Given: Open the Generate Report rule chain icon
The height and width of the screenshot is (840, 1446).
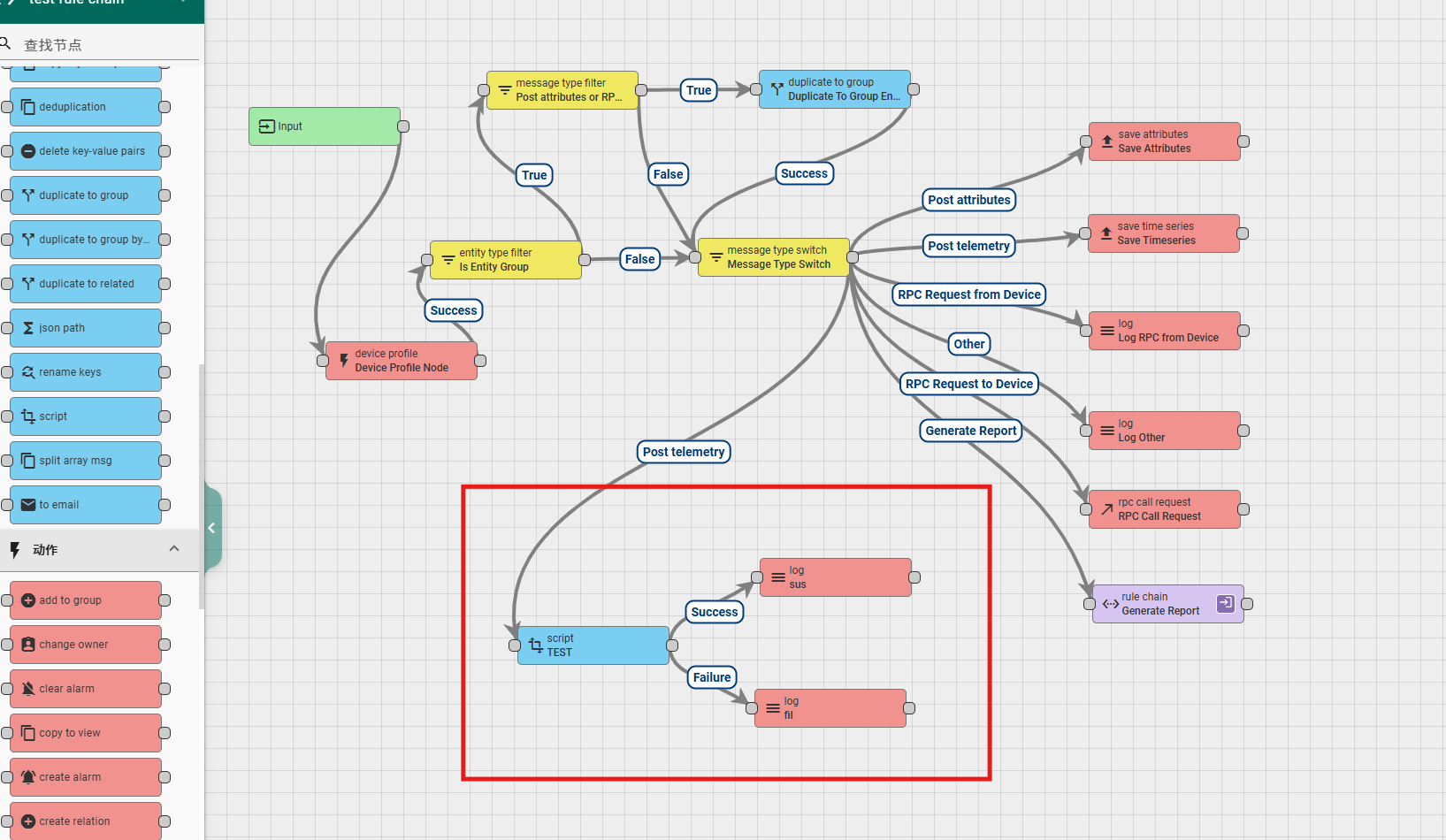Looking at the screenshot, I should [1225, 603].
